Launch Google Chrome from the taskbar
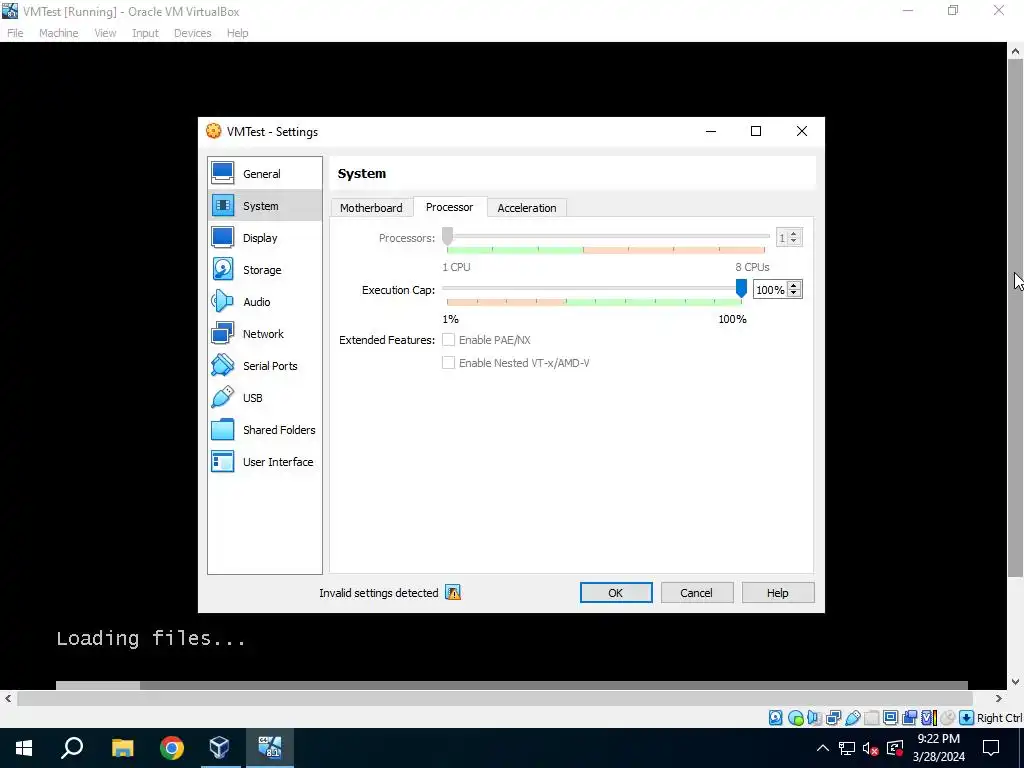 tap(172, 748)
